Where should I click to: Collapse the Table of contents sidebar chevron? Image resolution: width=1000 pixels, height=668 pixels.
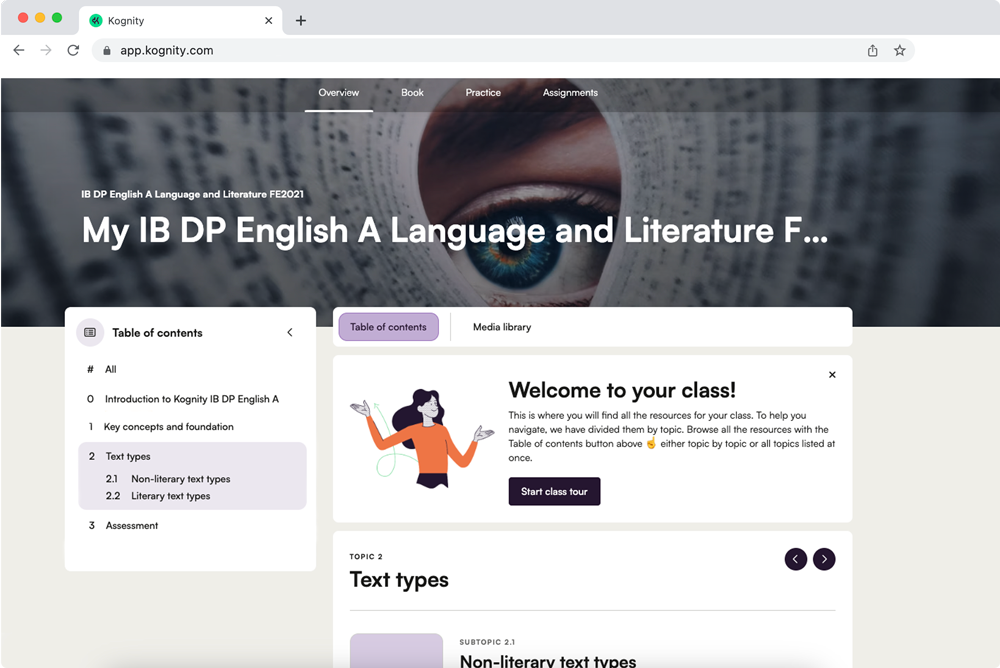[290, 332]
